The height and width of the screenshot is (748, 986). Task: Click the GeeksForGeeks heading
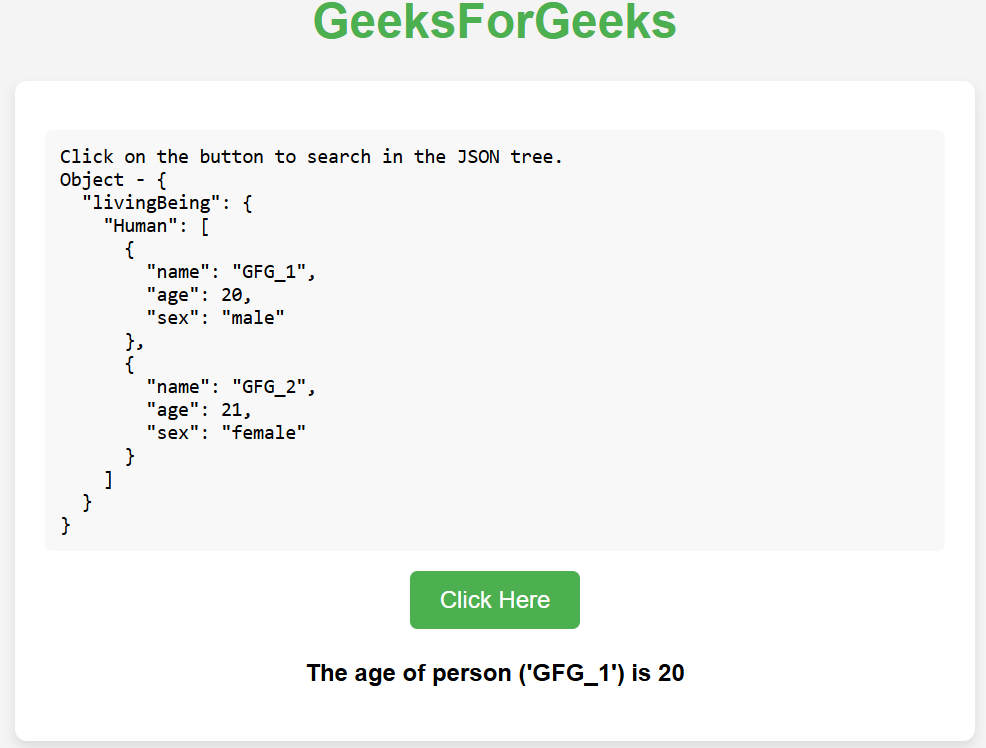pos(494,22)
